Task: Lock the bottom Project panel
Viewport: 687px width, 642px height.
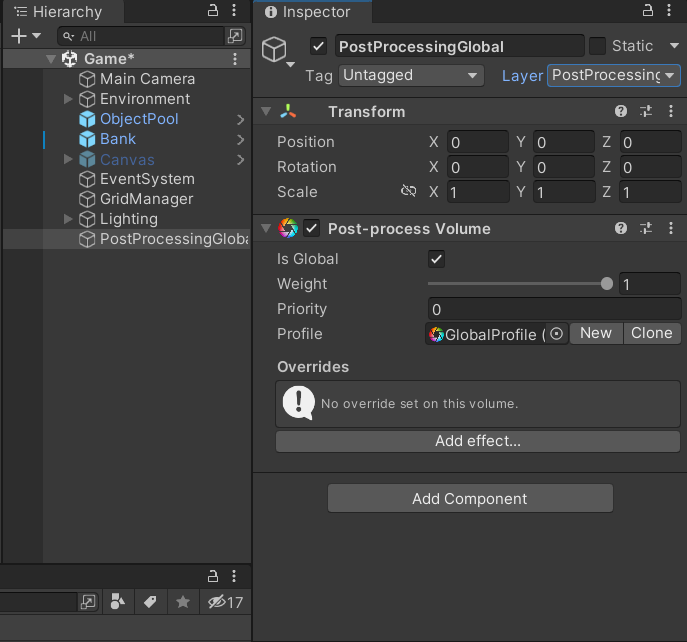Action: click(212, 576)
